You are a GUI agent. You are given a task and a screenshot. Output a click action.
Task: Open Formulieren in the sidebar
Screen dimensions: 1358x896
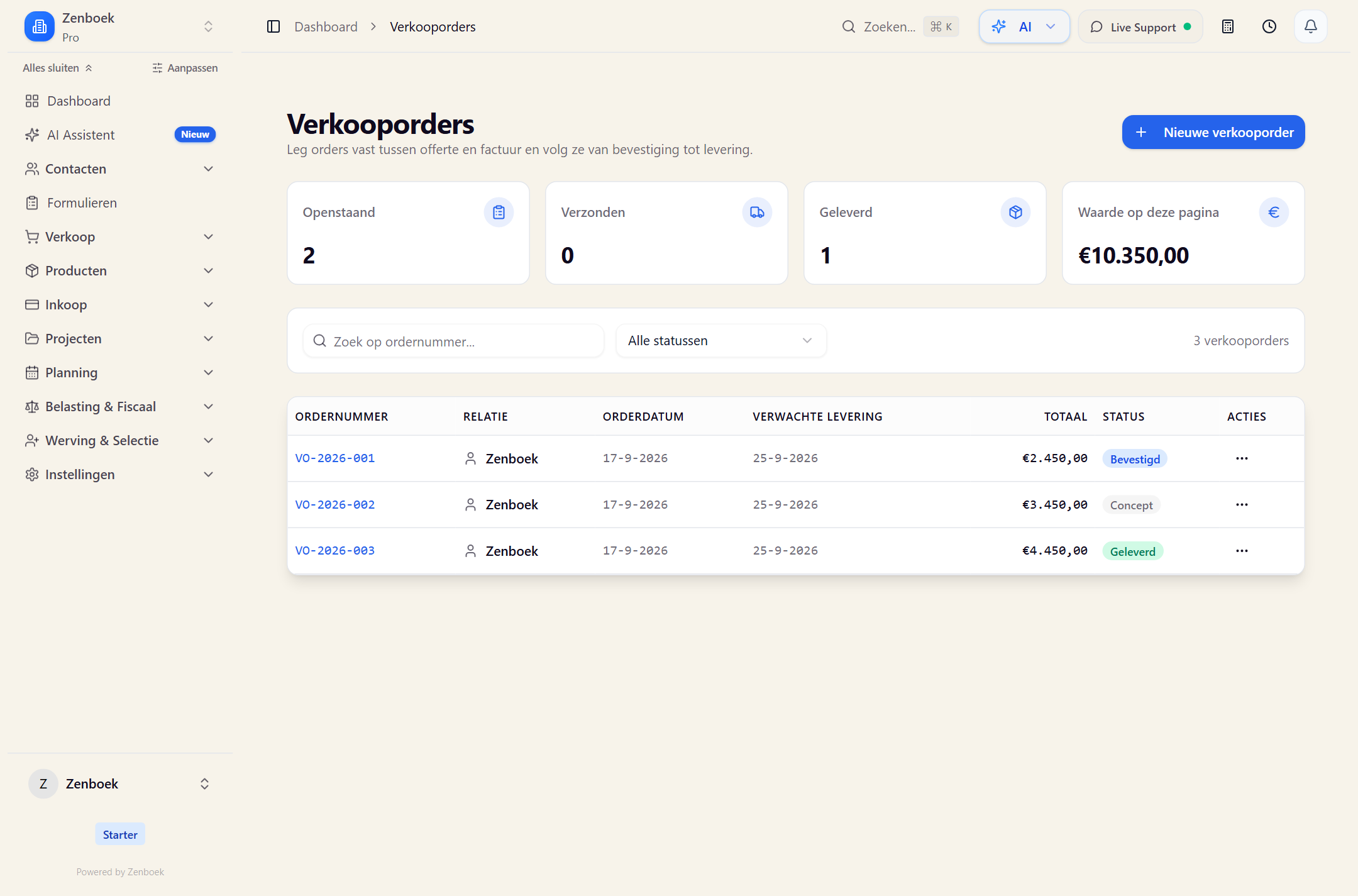(x=119, y=202)
